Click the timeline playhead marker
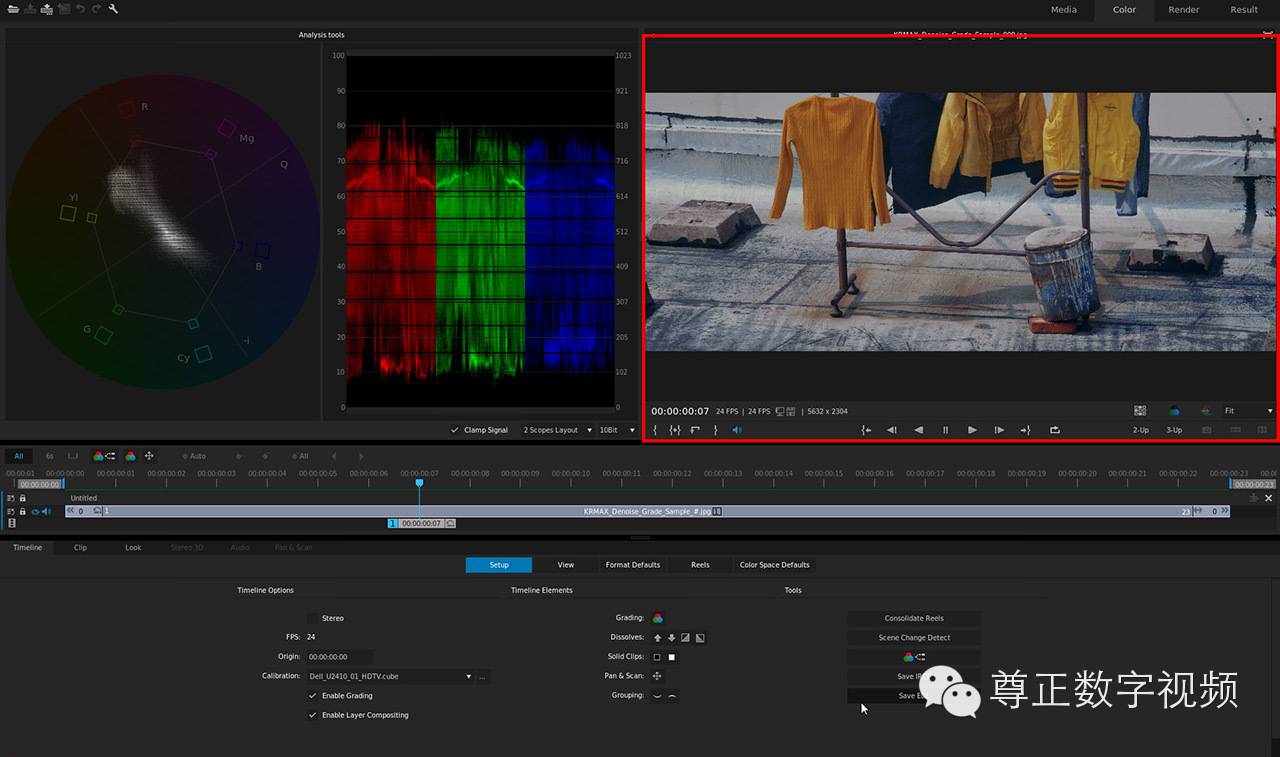The height and width of the screenshot is (757, 1280). pyautogui.click(x=419, y=483)
